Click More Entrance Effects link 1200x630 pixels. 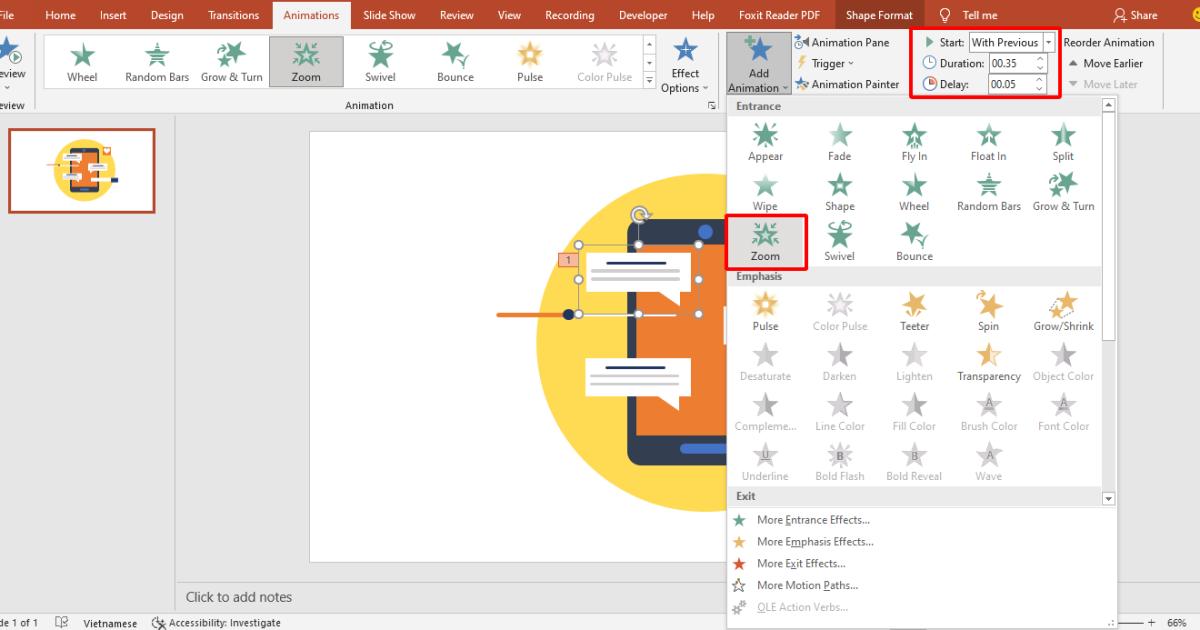813,519
